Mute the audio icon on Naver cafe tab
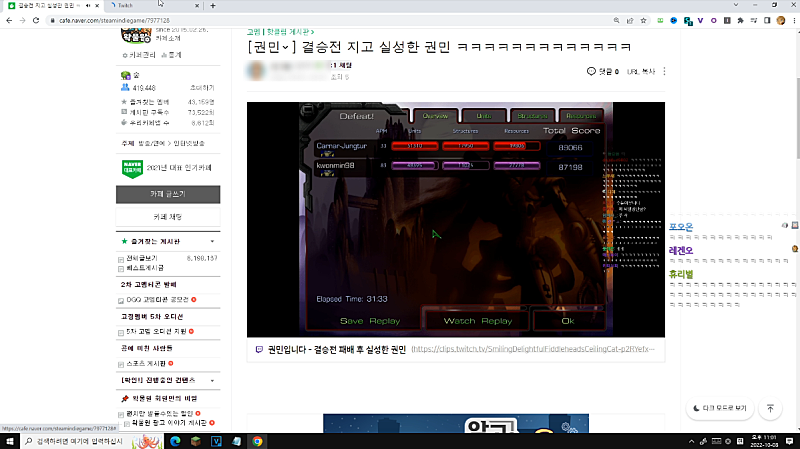Screen dimensions: 800x449 click(88, 6)
